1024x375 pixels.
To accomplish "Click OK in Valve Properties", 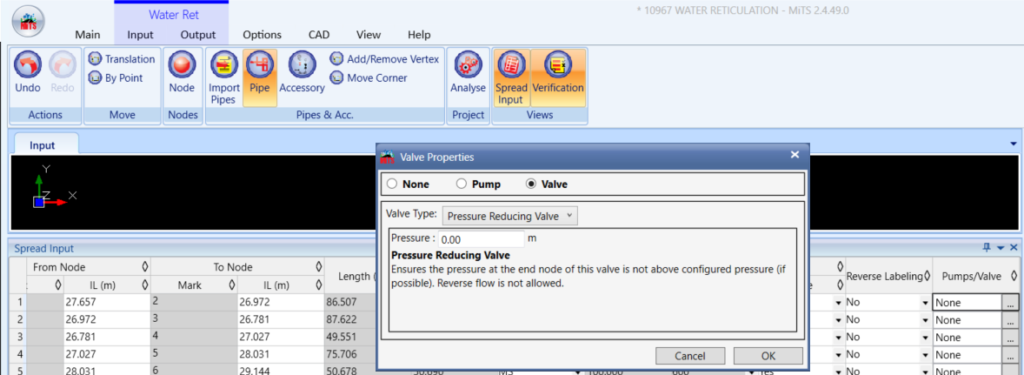I will tap(768, 356).
